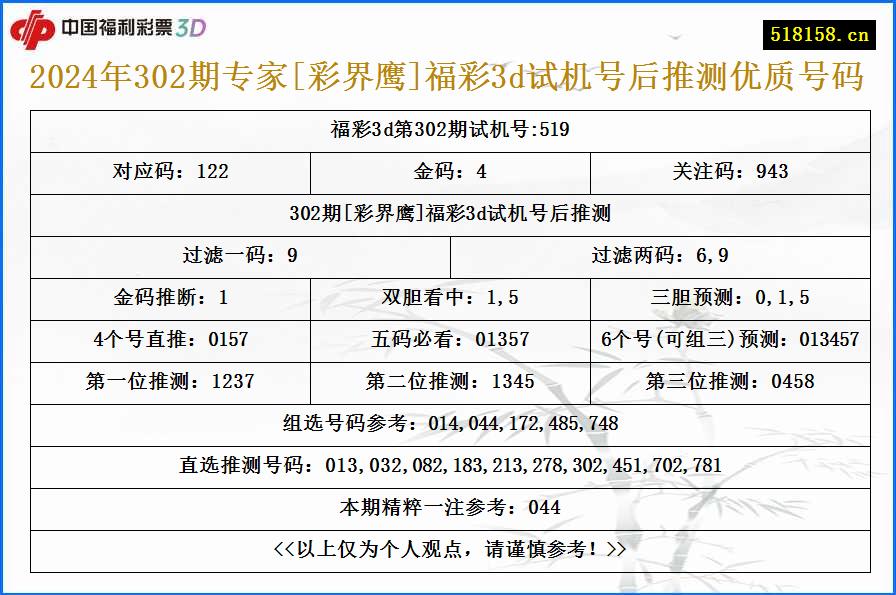Click the disclaimer row at the bottom
Image resolution: width=896 pixels, height=595 pixels.
[448, 550]
